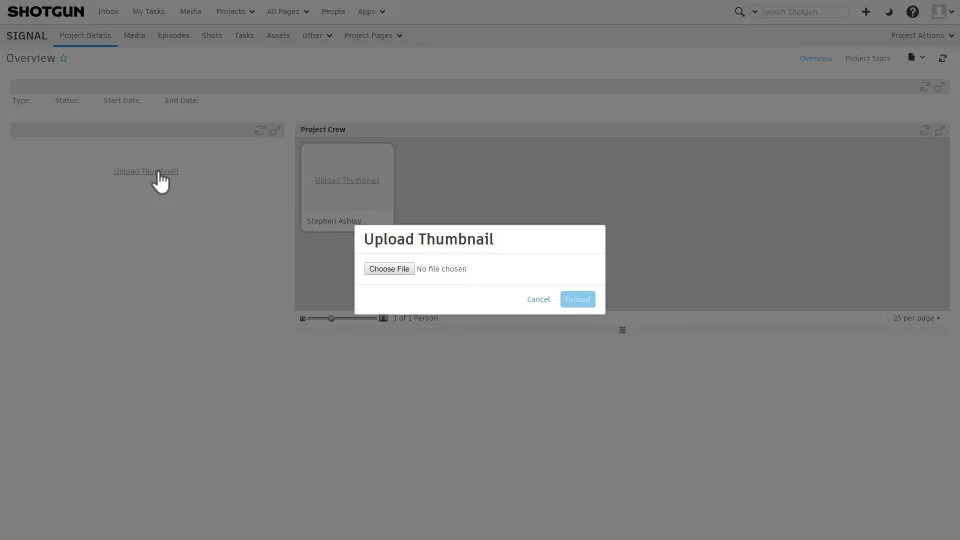Click the large thumbnail size icon

coord(383,318)
